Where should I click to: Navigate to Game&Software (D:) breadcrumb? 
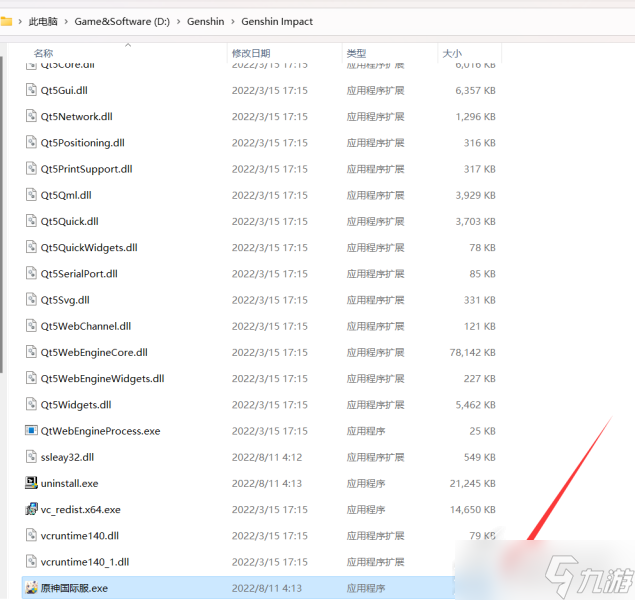tap(122, 21)
